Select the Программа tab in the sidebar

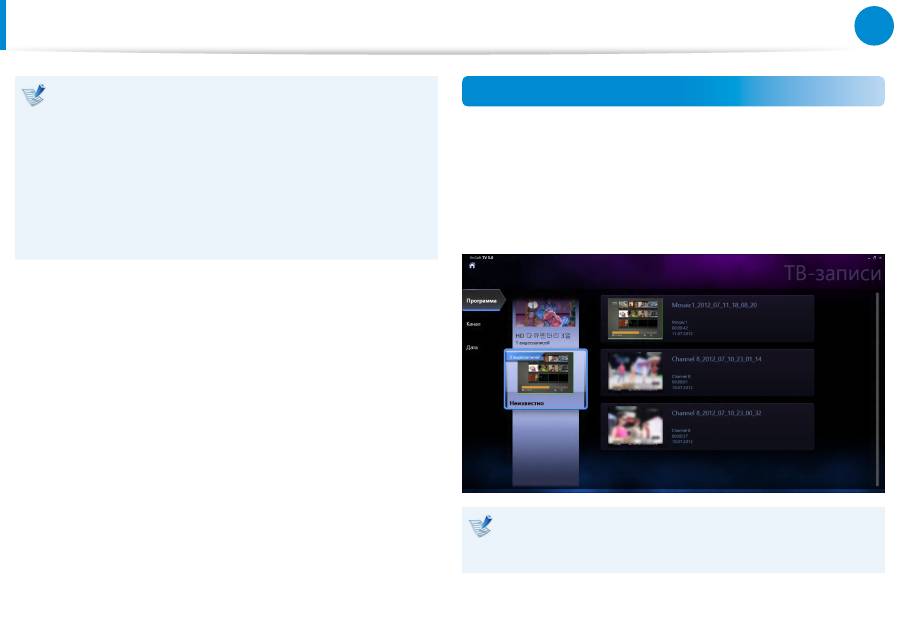coord(482,299)
